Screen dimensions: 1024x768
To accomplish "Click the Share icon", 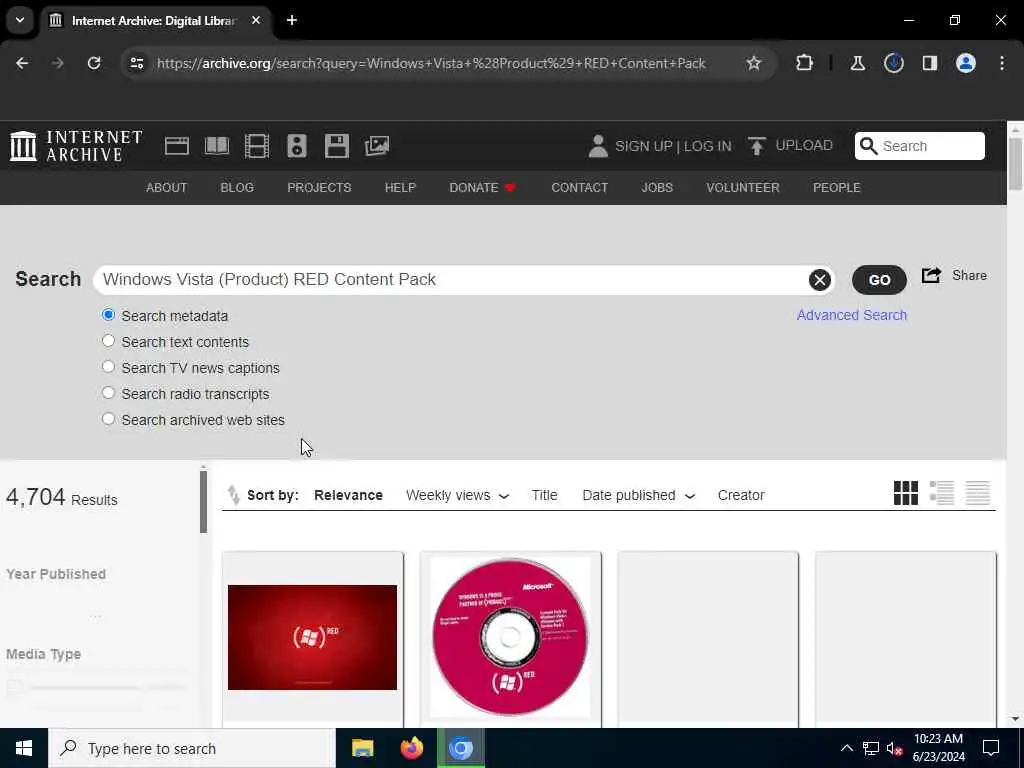I will [931, 275].
